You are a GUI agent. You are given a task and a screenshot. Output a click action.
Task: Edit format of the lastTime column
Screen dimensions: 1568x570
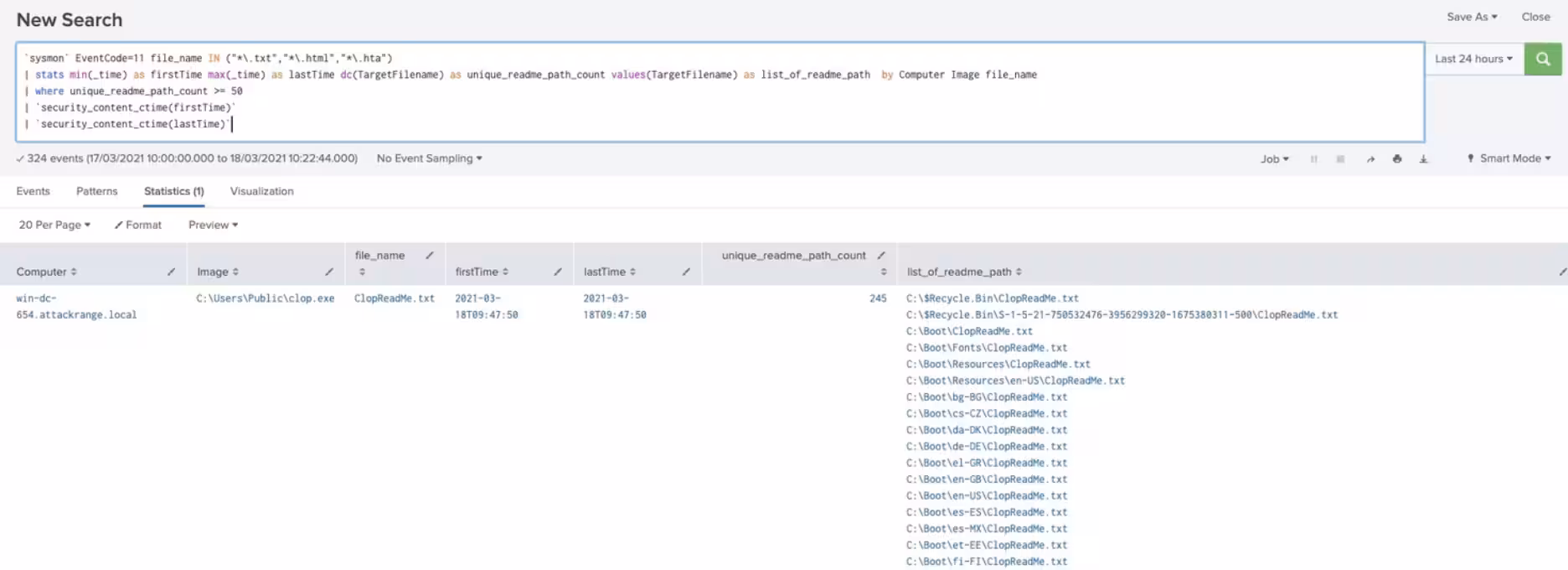tap(686, 272)
